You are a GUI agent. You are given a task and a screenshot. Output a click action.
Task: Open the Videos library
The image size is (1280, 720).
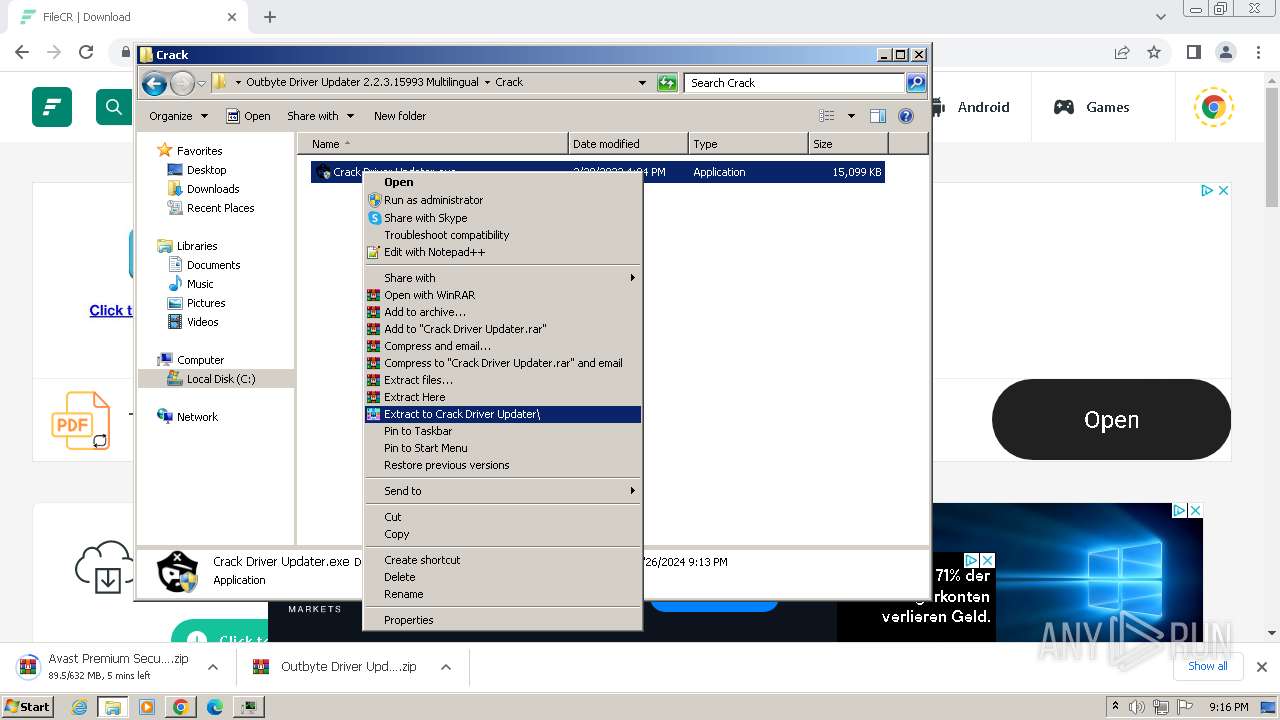click(202, 322)
